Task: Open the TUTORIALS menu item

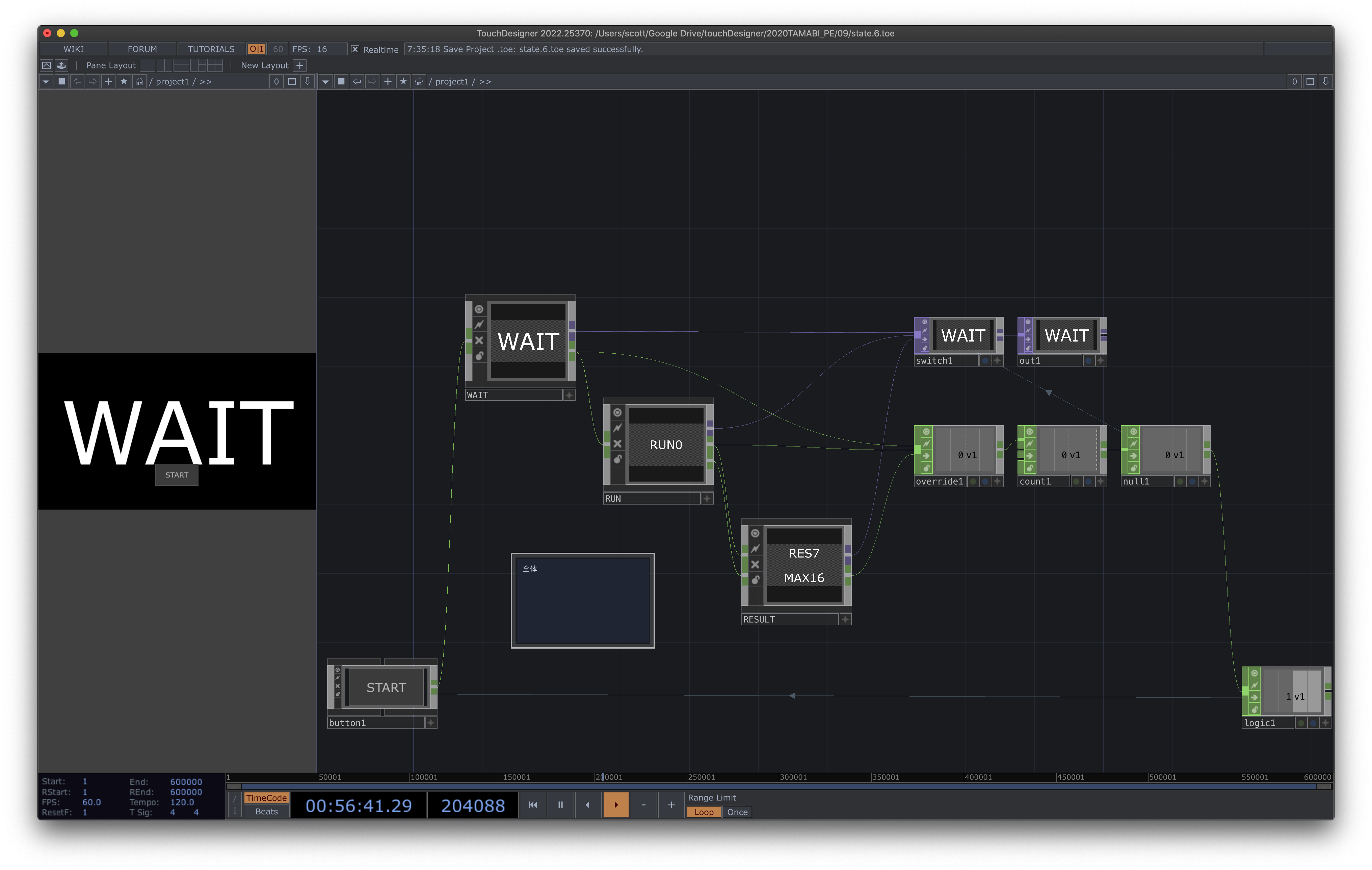Action: pos(211,49)
